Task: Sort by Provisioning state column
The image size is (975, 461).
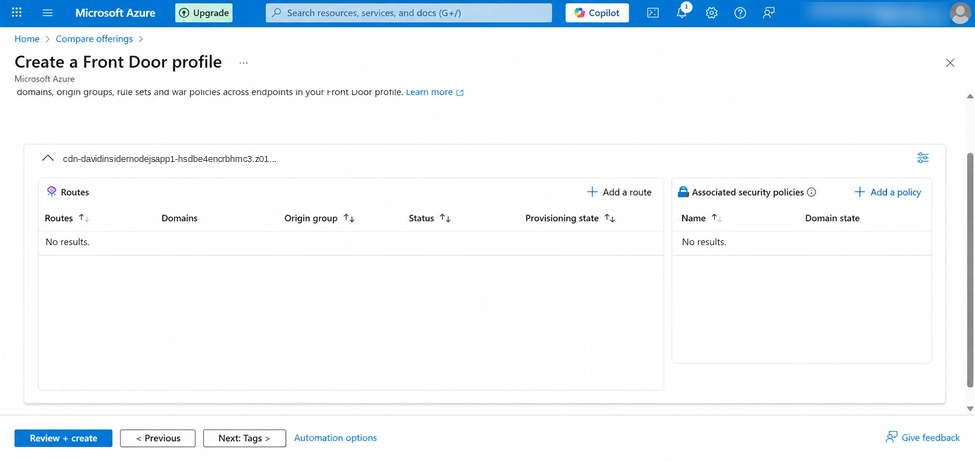Action: [x=570, y=218]
